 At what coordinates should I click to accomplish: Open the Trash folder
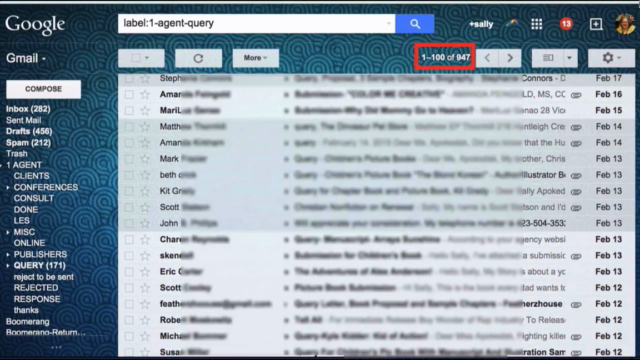(17, 154)
